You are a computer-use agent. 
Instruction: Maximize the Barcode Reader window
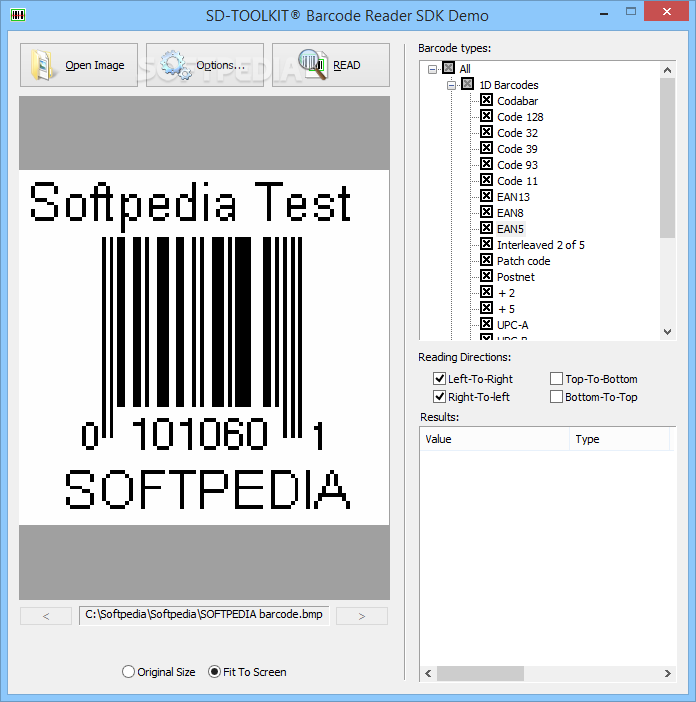pyautogui.click(x=631, y=12)
